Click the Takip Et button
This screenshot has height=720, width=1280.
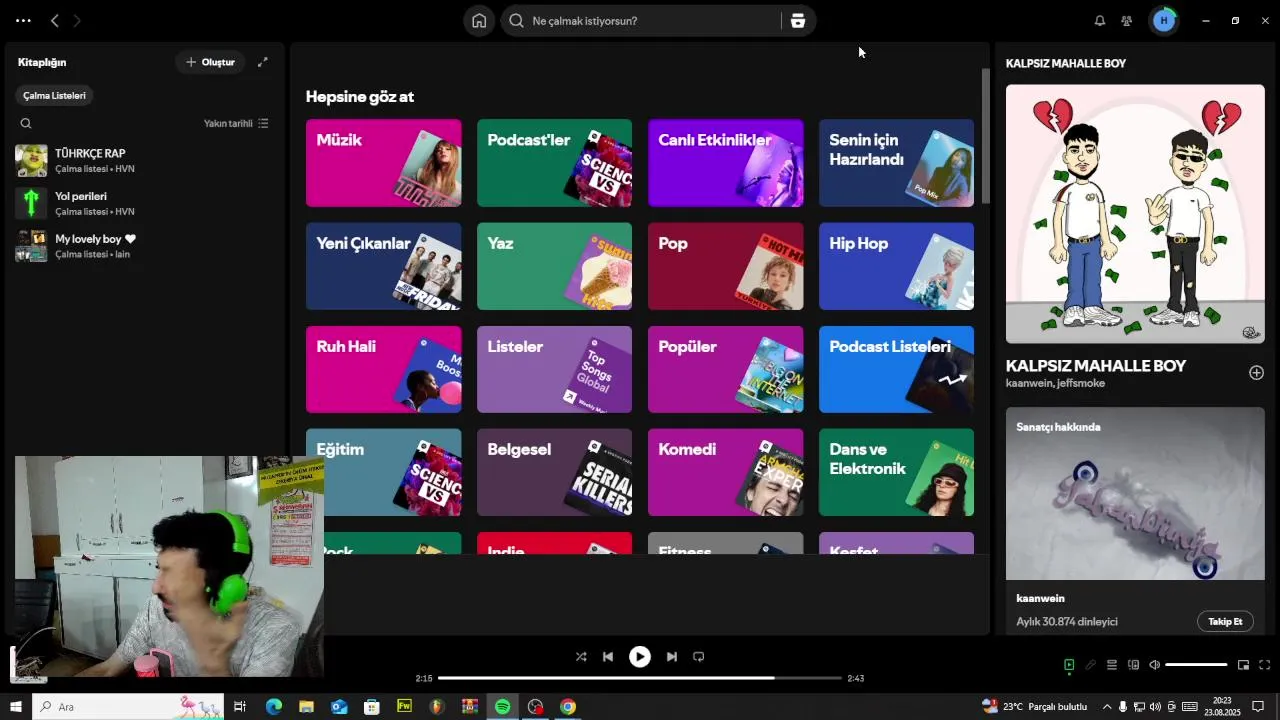(1225, 622)
